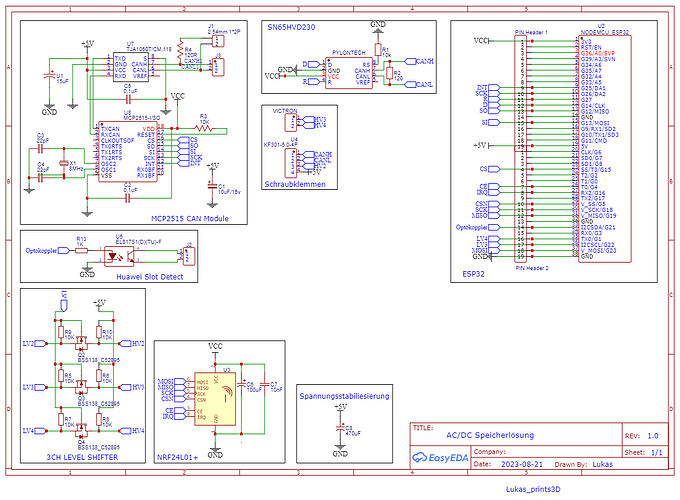The width and height of the screenshot is (680, 500).
Task: Click the '3CH LEVEL SHIFTER' label
Action: tap(82, 457)
